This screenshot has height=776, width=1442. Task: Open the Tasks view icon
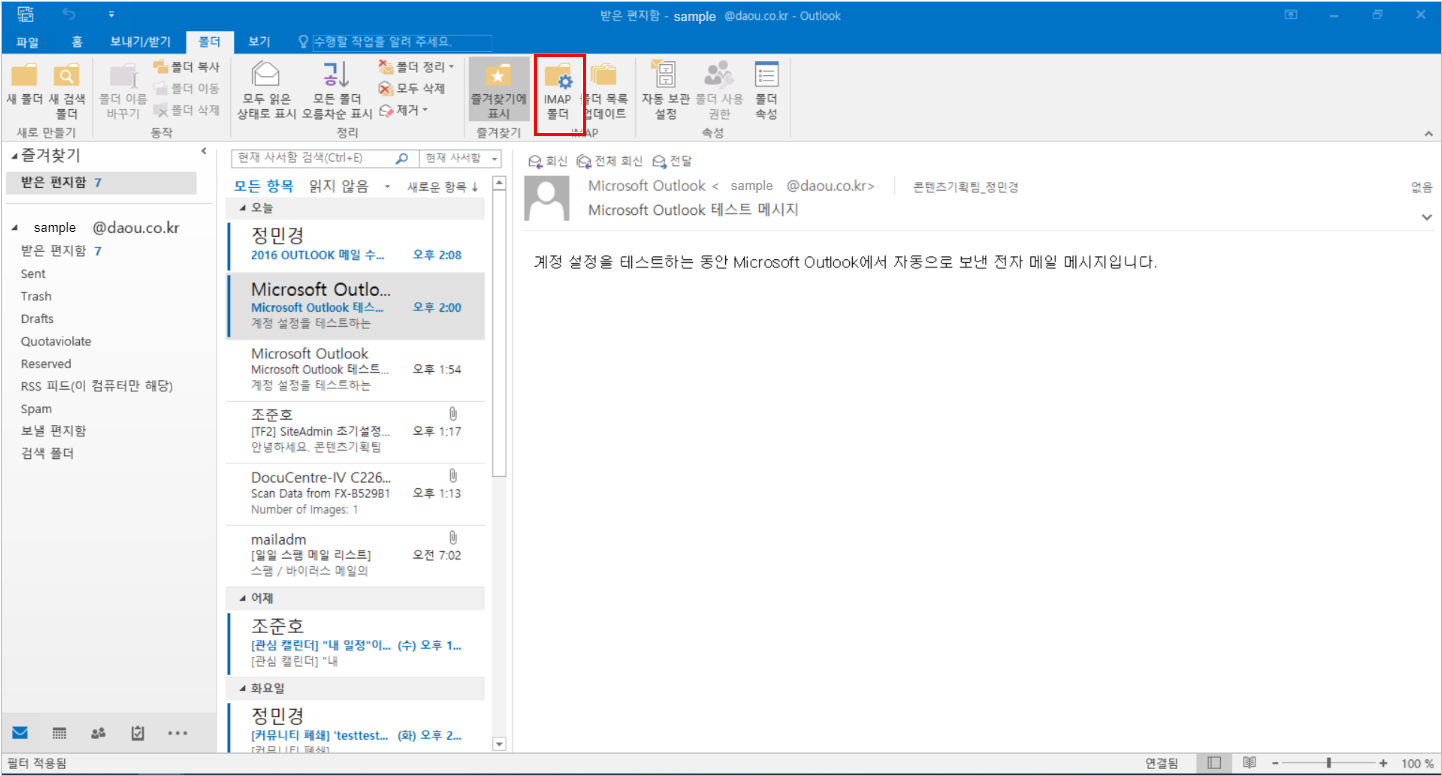[x=138, y=733]
